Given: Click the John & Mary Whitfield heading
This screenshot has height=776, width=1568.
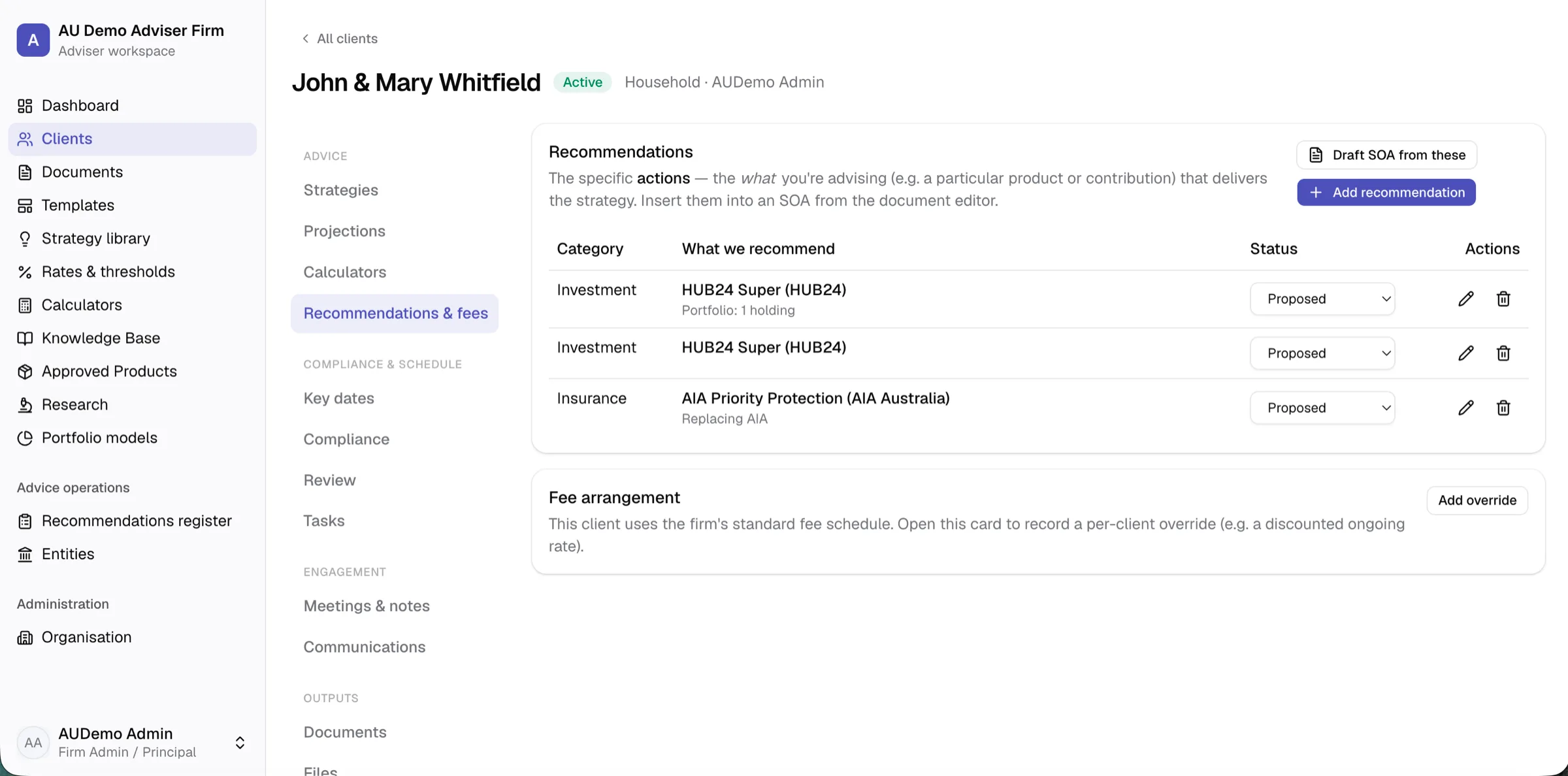Looking at the screenshot, I should coord(416,82).
